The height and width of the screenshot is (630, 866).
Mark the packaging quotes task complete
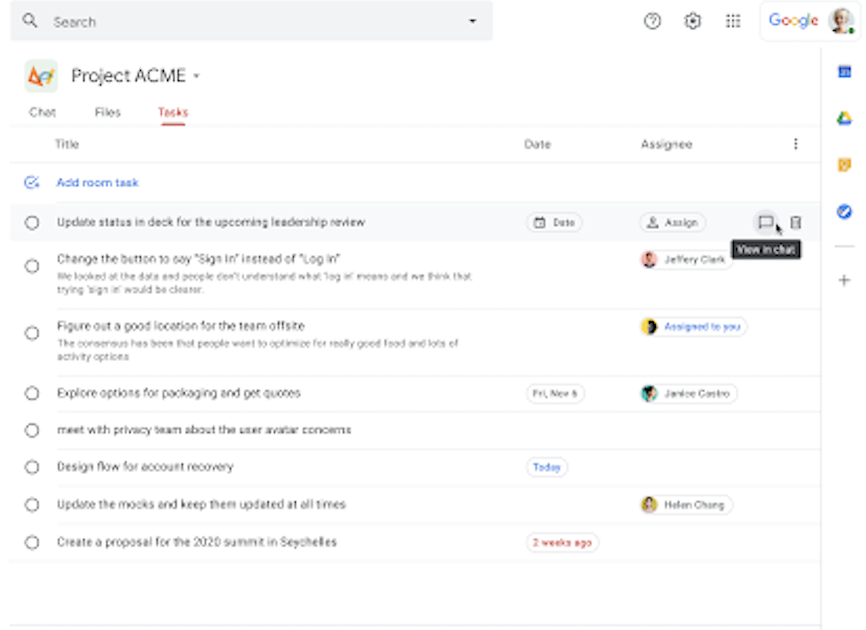coord(31,393)
